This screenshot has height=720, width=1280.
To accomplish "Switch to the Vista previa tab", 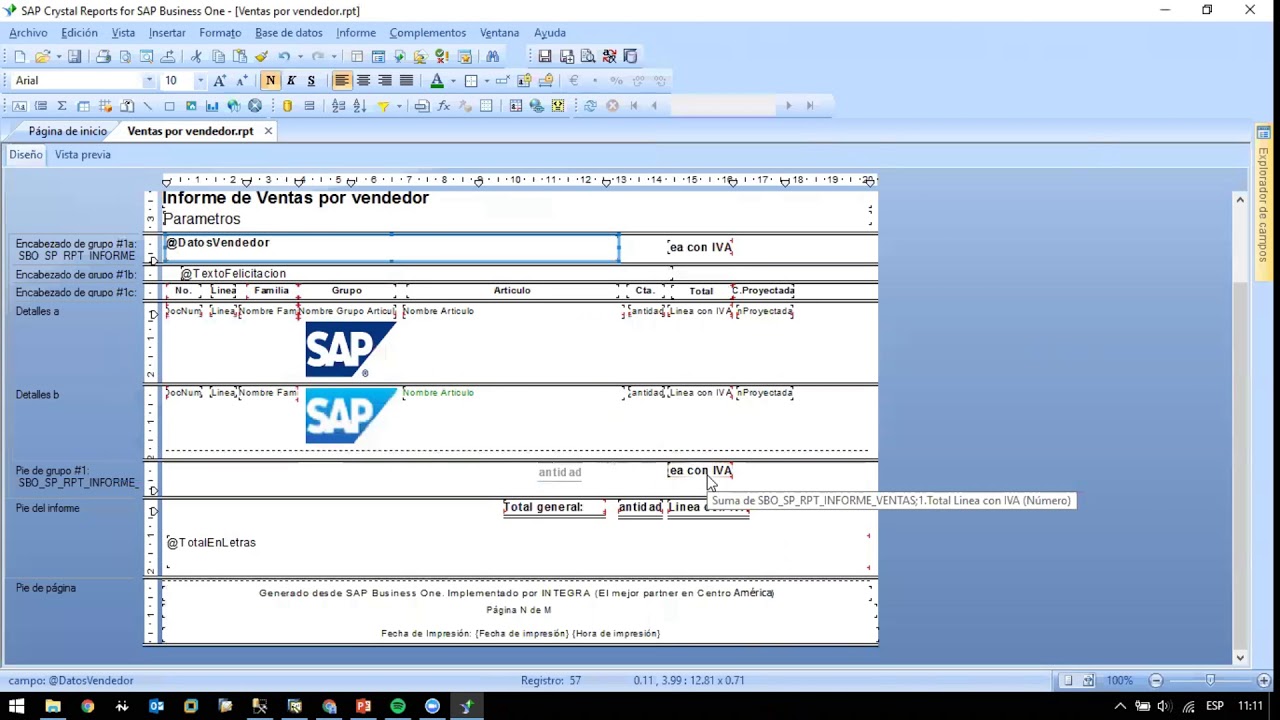I will coord(83,155).
